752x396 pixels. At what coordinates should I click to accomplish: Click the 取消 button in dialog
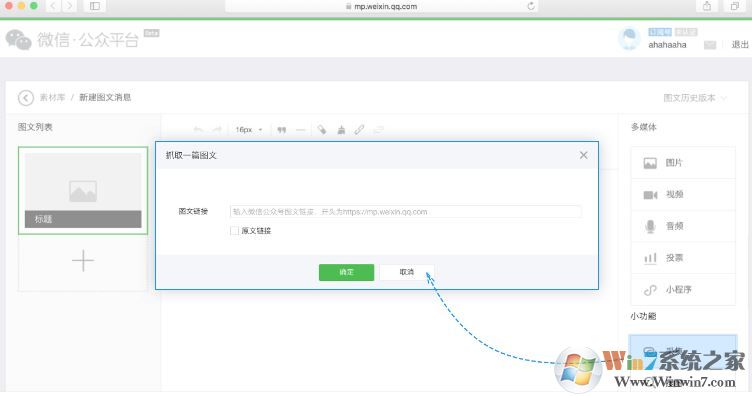pyautogui.click(x=407, y=272)
